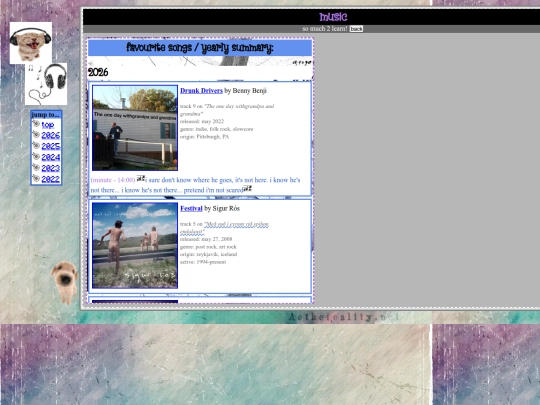Click the back button under the music header
This screenshot has height=405, width=540.
pos(356,29)
